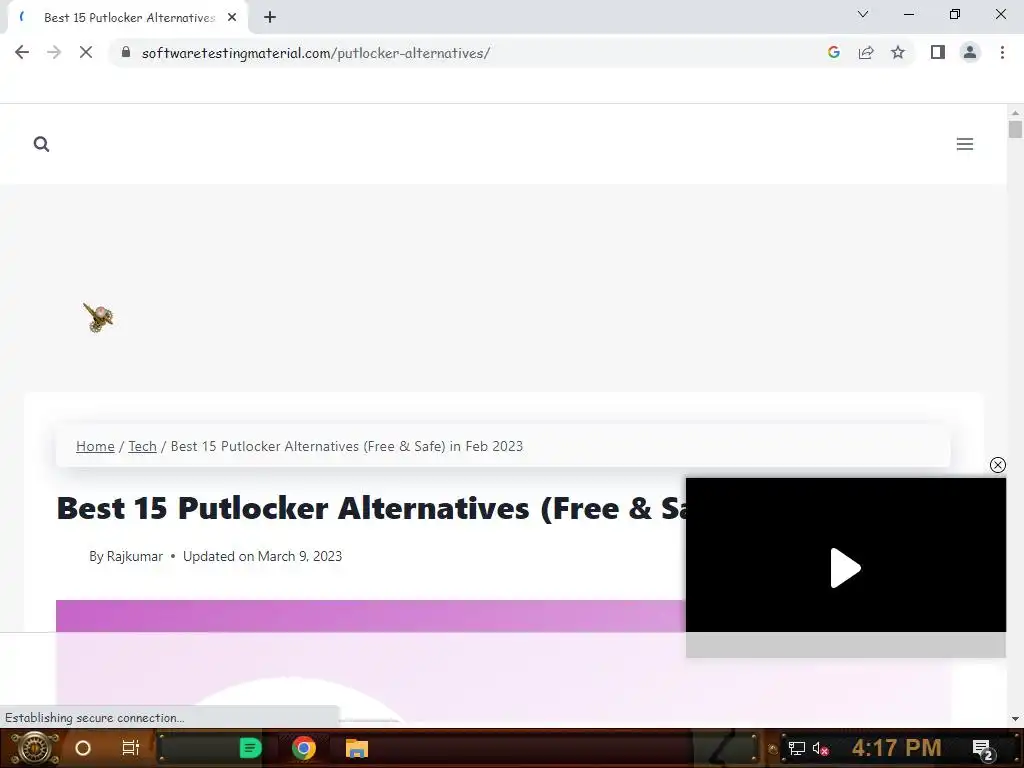Close the Best 15 Putlocker Alternatives tab
The height and width of the screenshot is (768, 1024).
point(232,18)
